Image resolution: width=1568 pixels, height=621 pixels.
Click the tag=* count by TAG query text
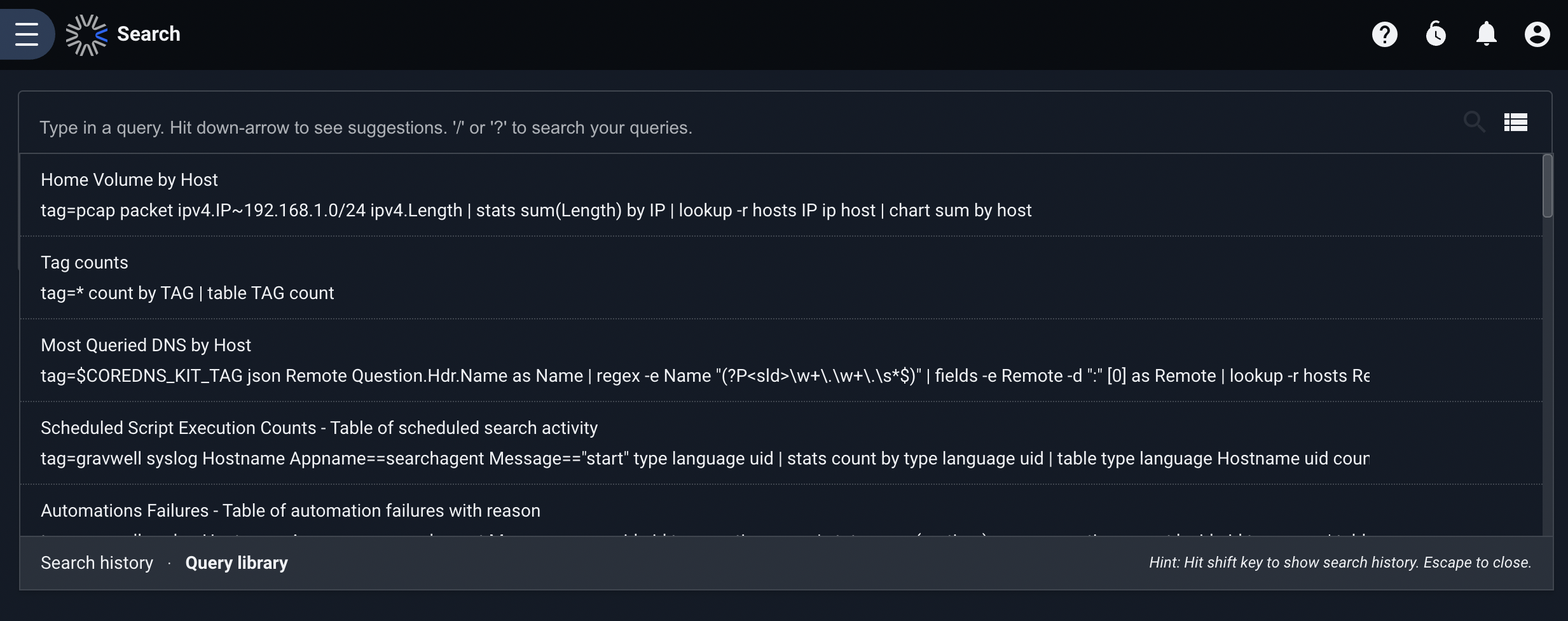[187, 293]
